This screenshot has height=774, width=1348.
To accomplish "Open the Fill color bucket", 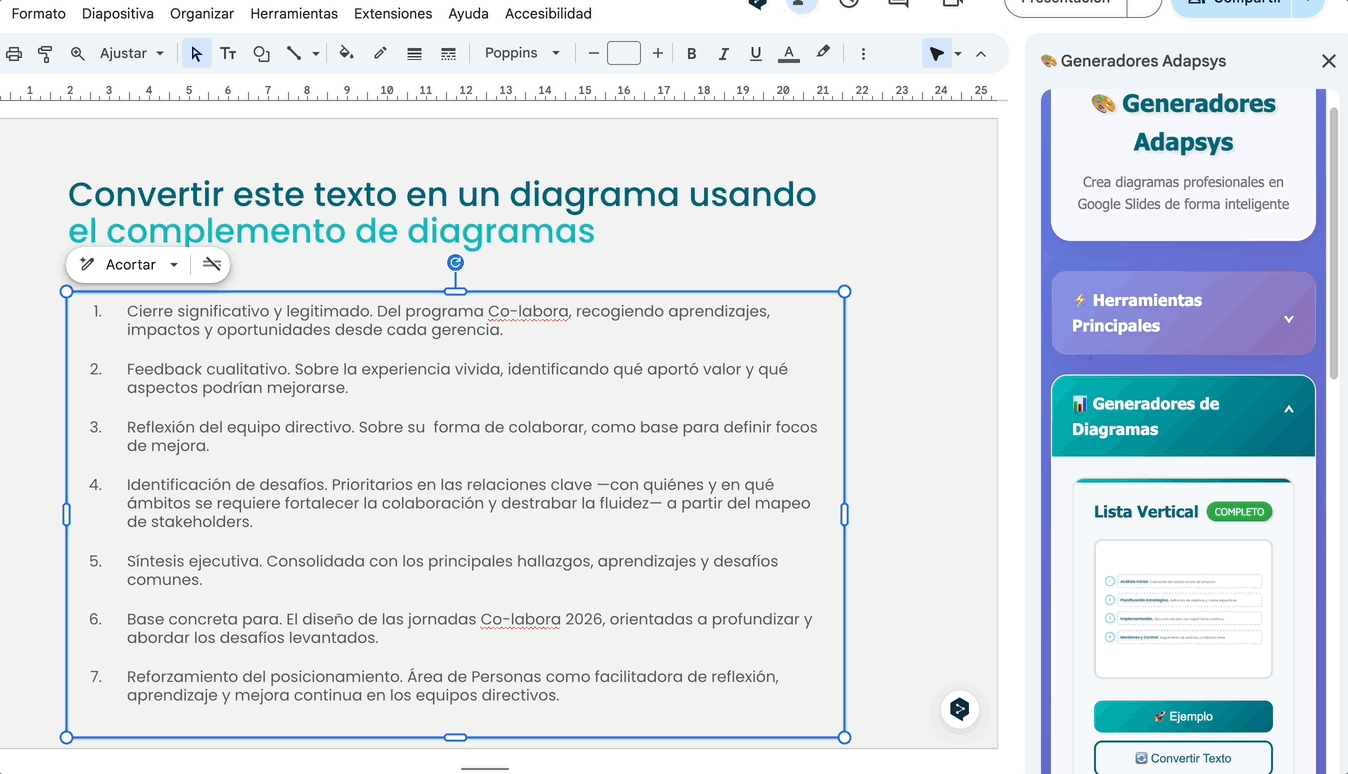I will pyautogui.click(x=346, y=54).
